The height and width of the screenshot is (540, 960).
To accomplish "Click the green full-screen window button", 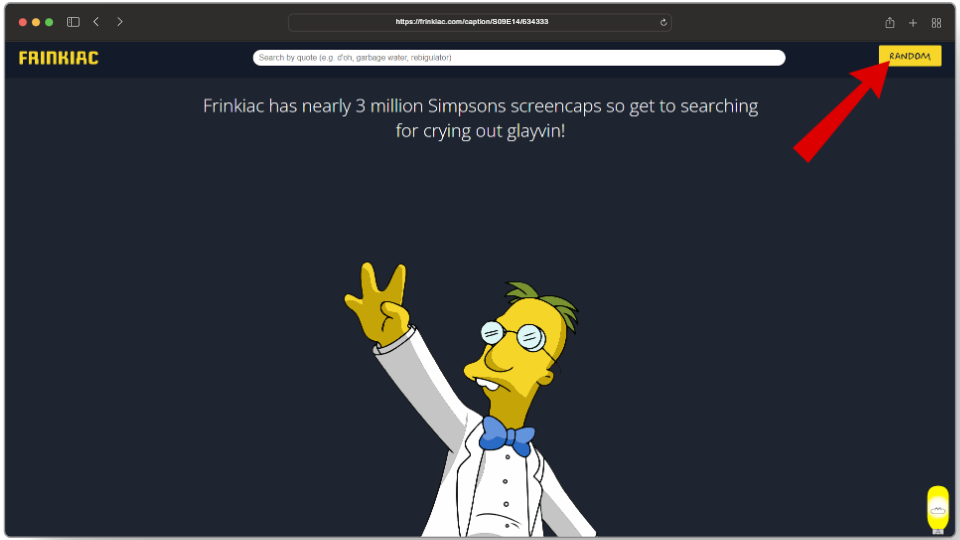I will click(x=49, y=22).
